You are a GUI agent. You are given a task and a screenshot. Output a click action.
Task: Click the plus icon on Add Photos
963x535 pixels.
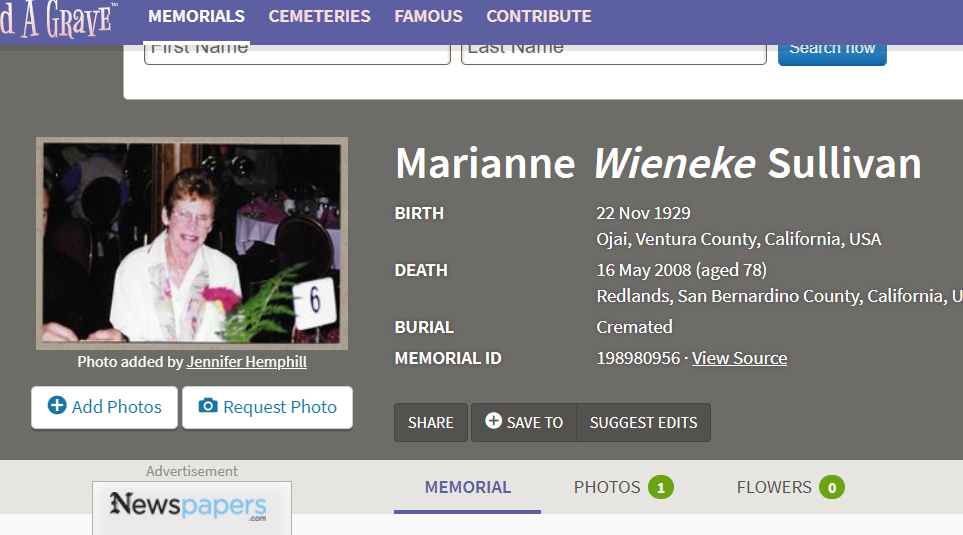pyautogui.click(x=57, y=405)
